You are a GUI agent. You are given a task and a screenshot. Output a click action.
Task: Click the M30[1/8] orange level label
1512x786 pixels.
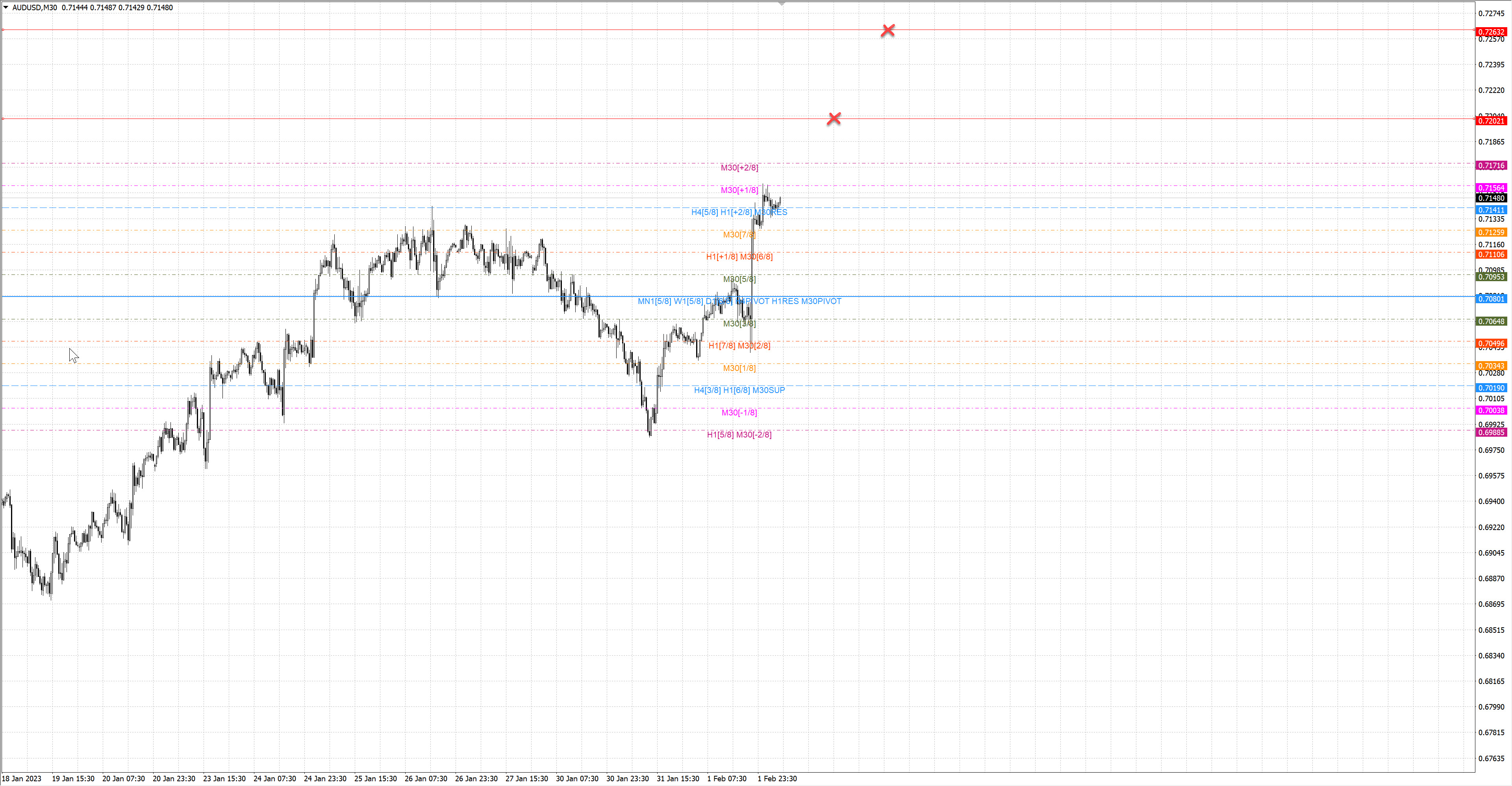pyautogui.click(x=739, y=369)
